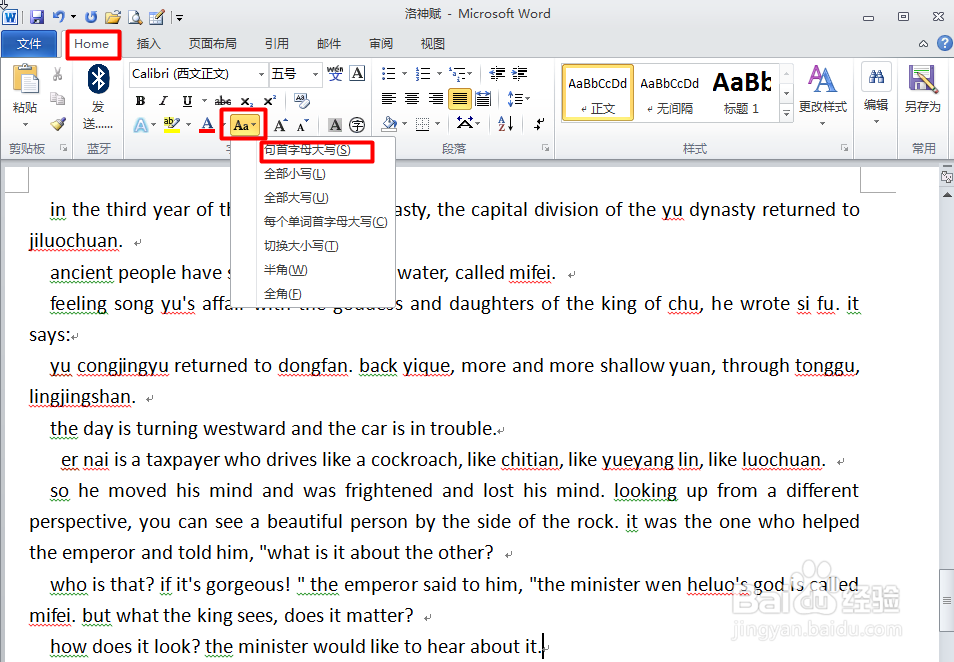This screenshot has width=954, height=662.
Task: Apply superscript formatting
Action: [x=270, y=101]
